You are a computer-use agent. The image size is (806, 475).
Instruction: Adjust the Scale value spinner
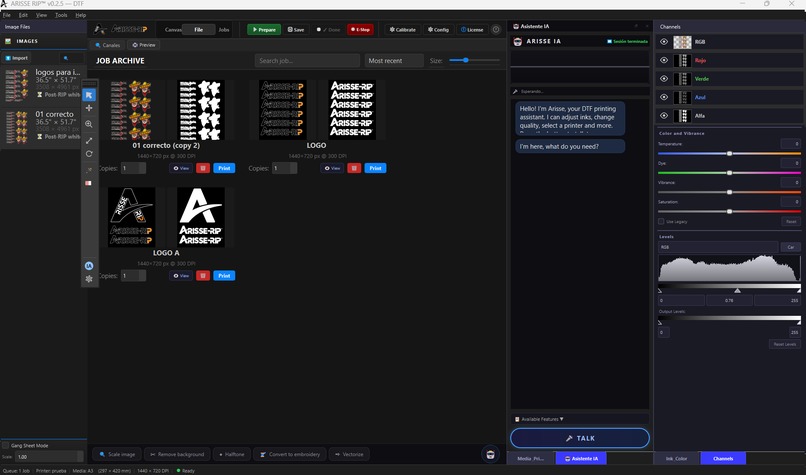point(80,456)
